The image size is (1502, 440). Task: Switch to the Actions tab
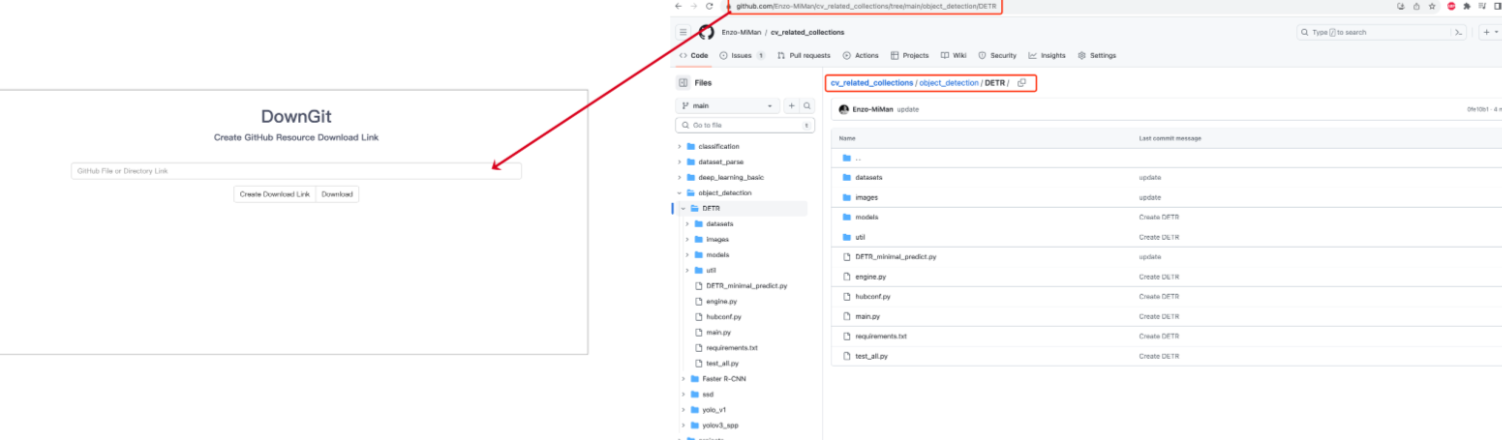[860, 55]
